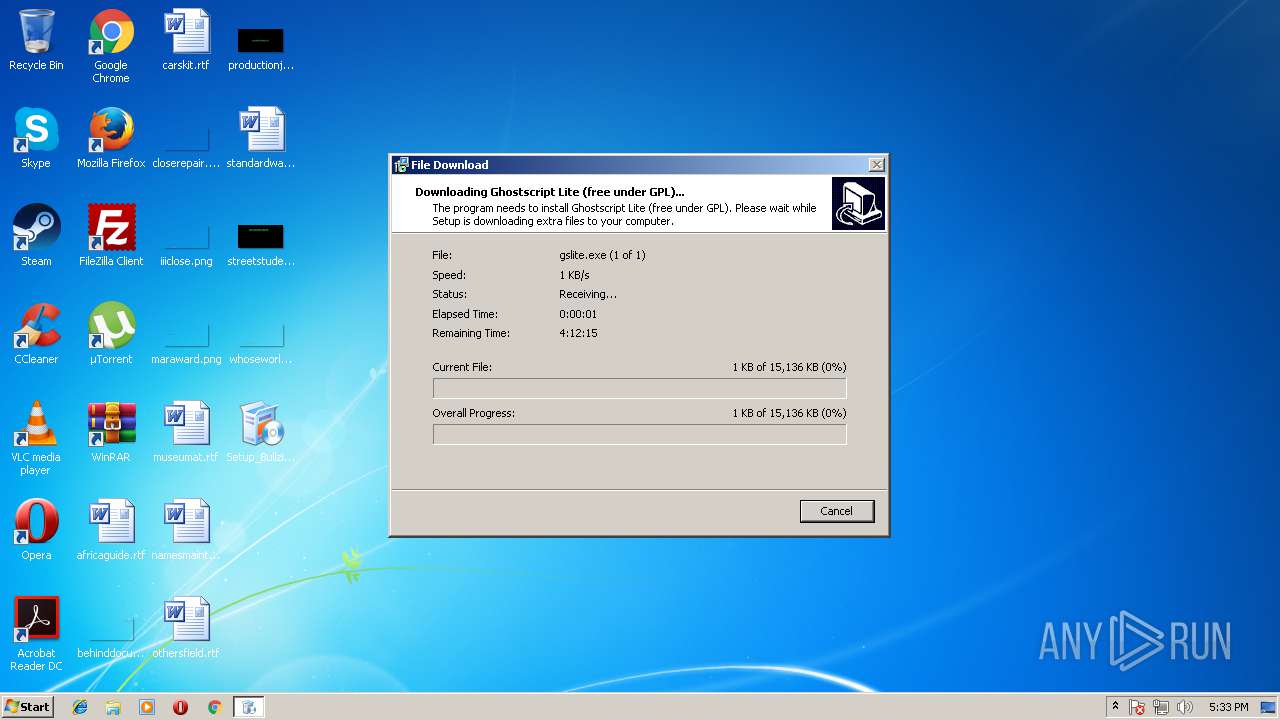1280x720 pixels.
Task: Select the namesmaint... document icon
Action: click(186, 530)
